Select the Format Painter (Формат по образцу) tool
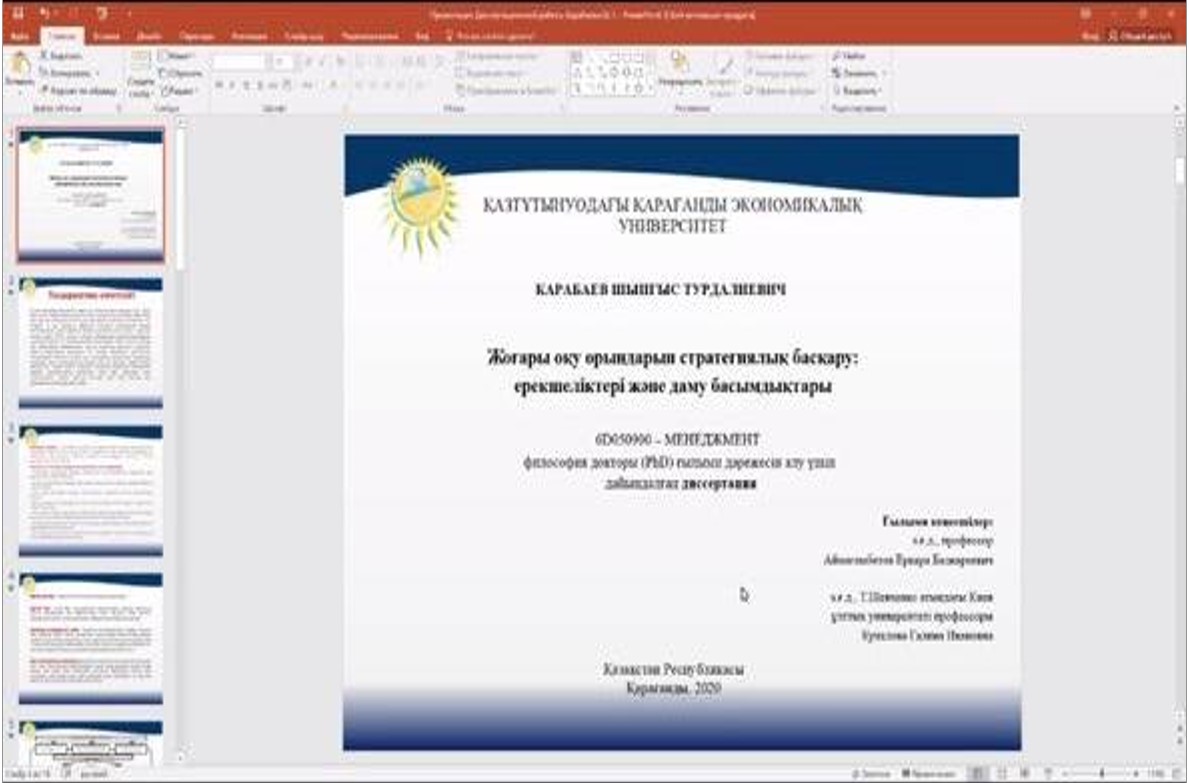The image size is (1189, 783). (x=46, y=89)
